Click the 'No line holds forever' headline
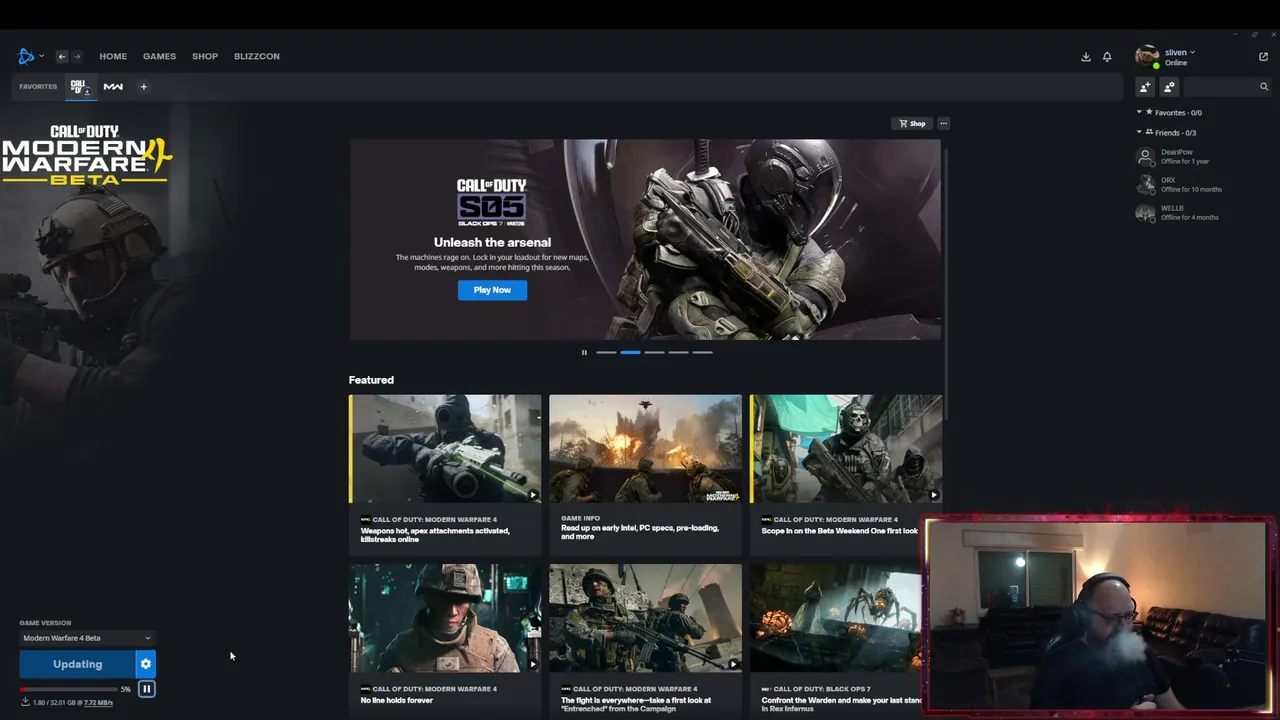 pos(397,700)
